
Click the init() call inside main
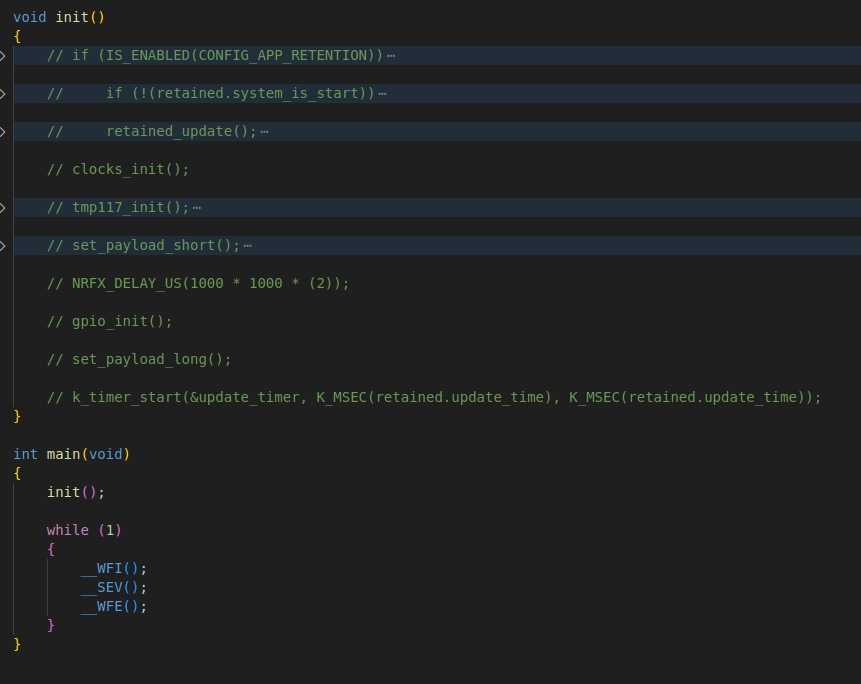(x=75, y=492)
